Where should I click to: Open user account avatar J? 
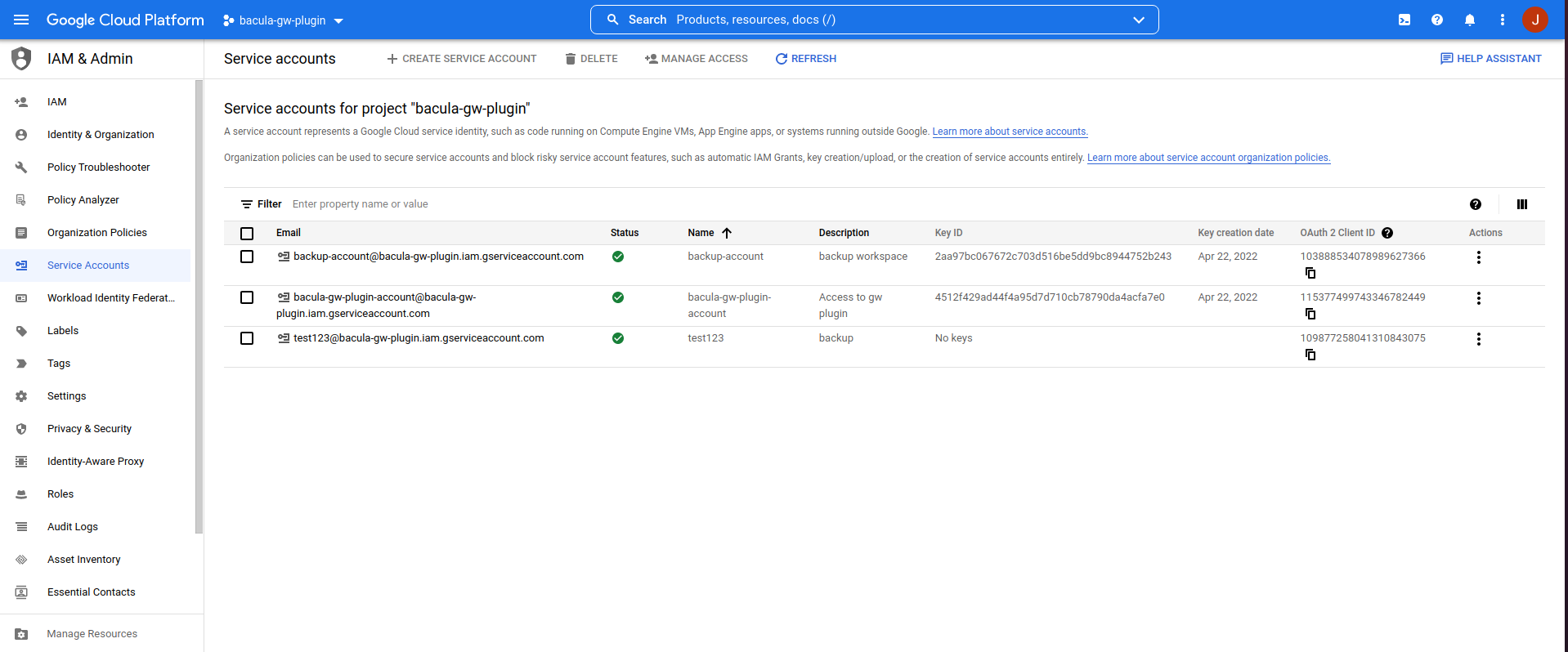[1535, 20]
